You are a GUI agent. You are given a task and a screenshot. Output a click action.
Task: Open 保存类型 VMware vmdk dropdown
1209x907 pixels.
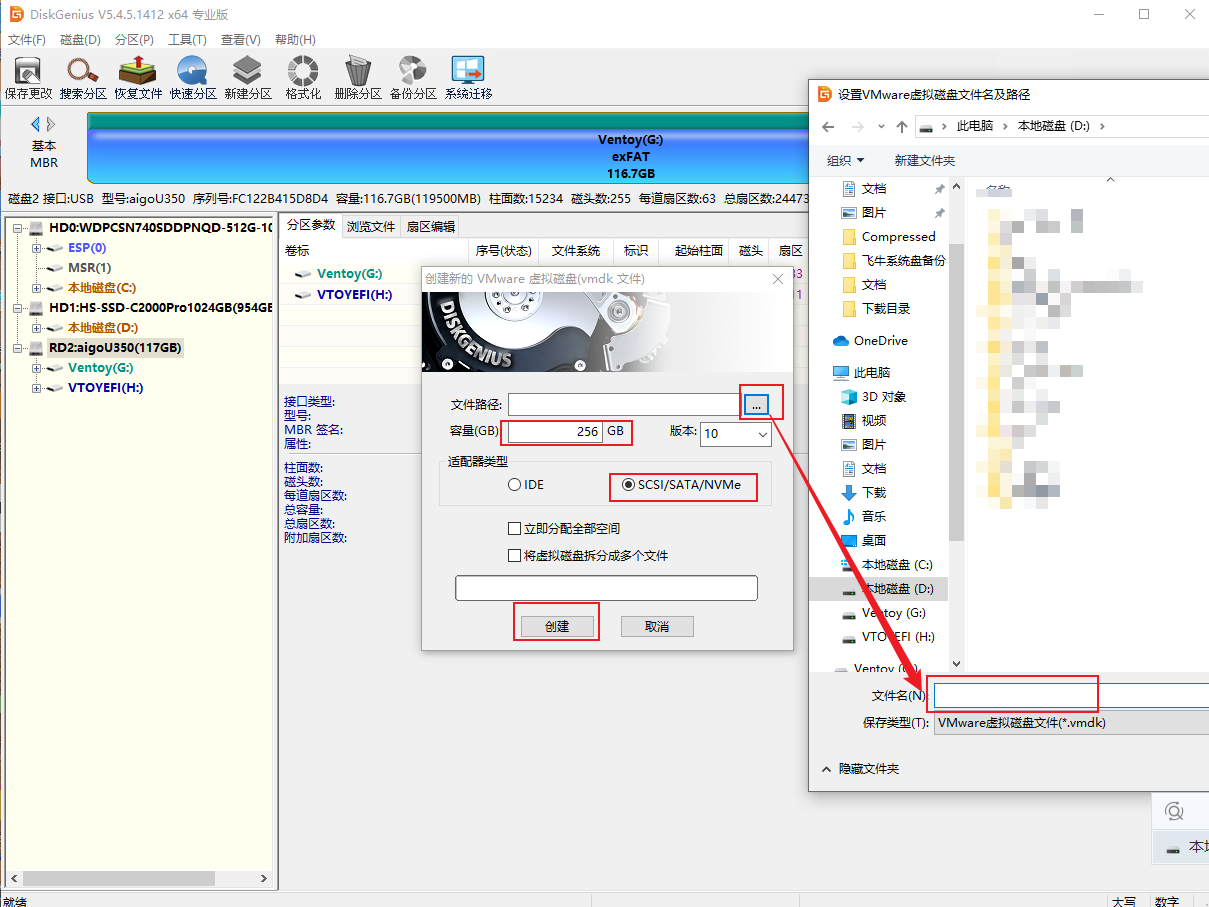(1071, 723)
